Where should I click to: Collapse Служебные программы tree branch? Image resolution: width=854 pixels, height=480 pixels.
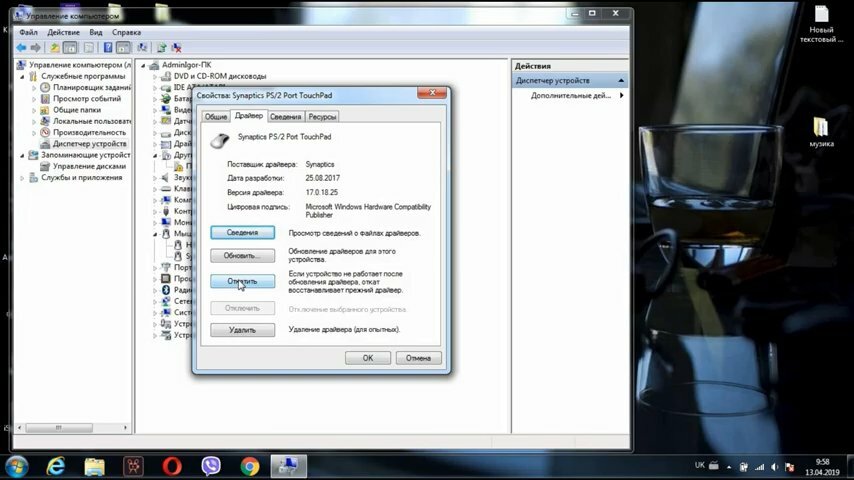coord(22,77)
